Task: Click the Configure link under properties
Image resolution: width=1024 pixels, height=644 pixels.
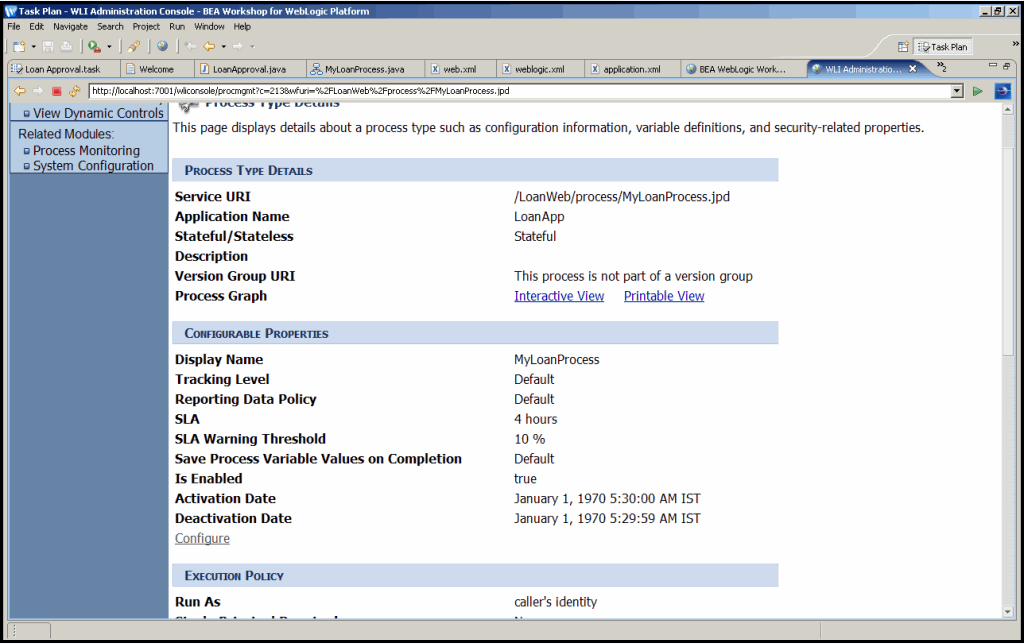Action: click(202, 539)
